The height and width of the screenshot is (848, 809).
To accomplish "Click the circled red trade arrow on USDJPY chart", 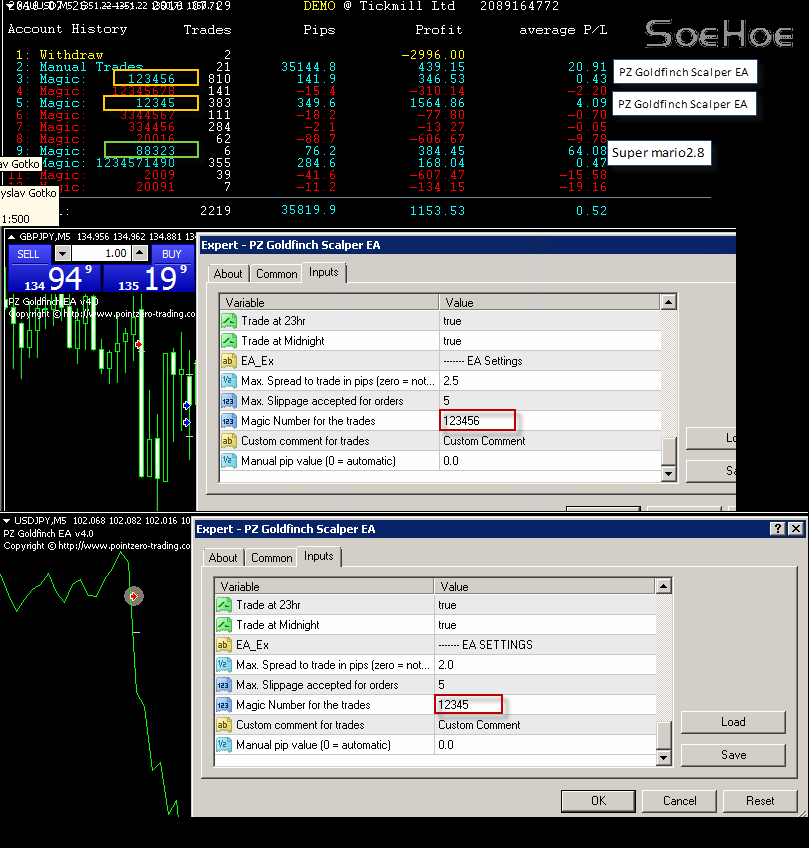I will pyautogui.click(x=133, y=596).
